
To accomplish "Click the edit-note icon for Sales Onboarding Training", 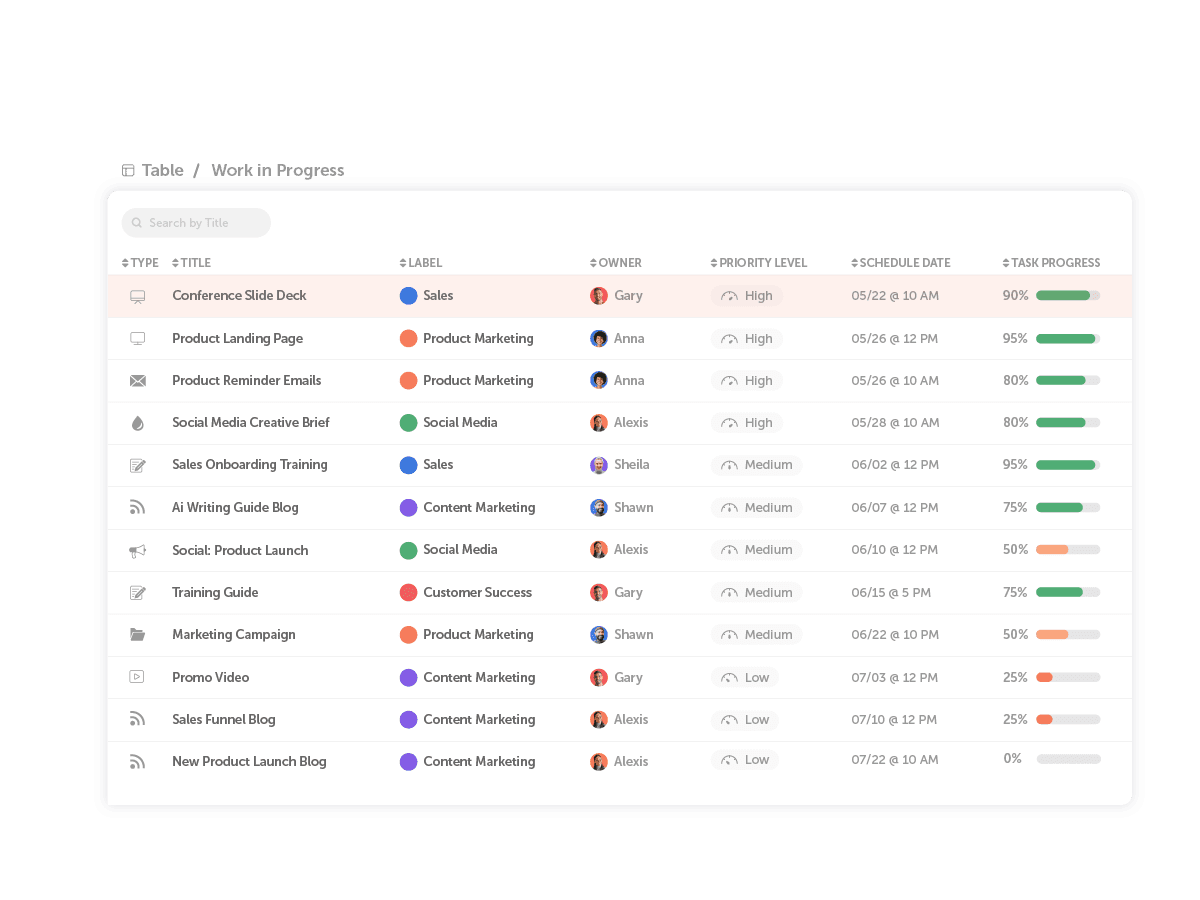I will 138,465.
